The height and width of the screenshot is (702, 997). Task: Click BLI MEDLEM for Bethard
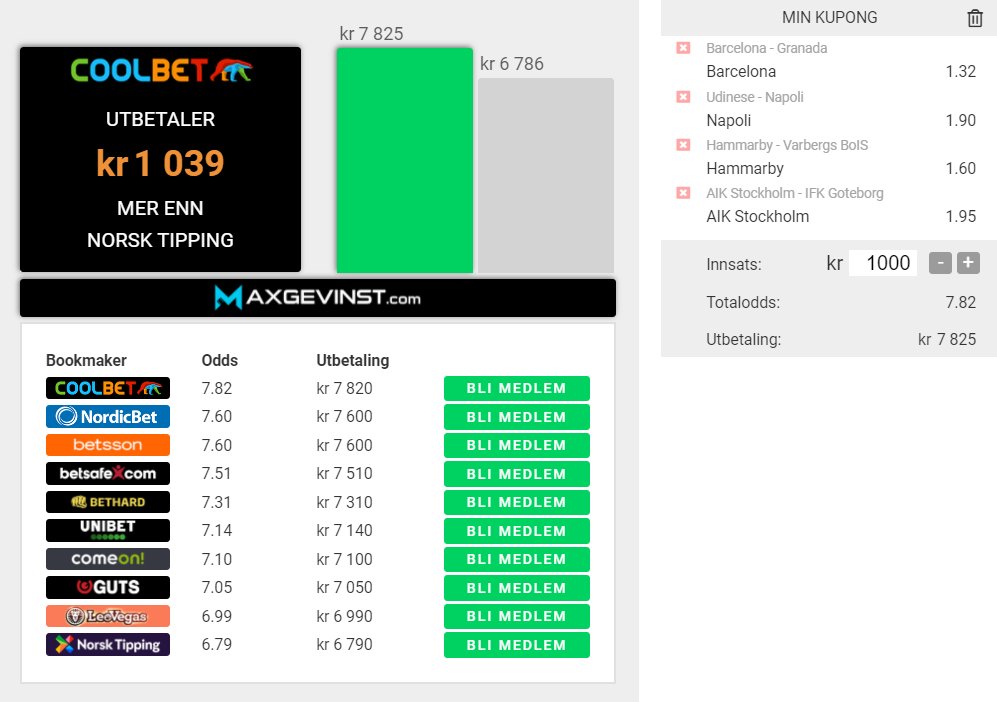516,502
